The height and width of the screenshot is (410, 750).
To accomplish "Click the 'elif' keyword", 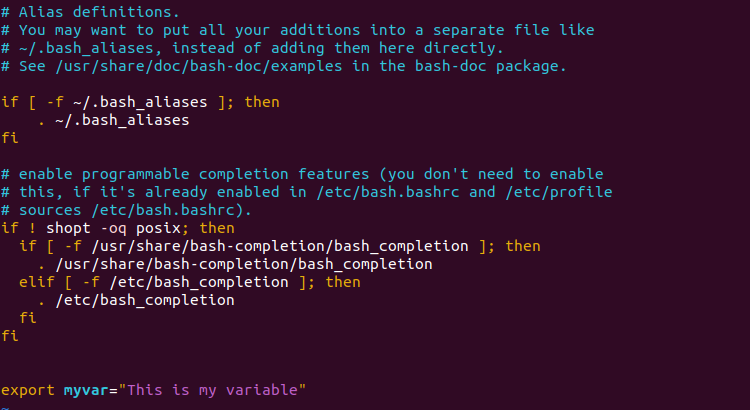I will pos(37,282).
